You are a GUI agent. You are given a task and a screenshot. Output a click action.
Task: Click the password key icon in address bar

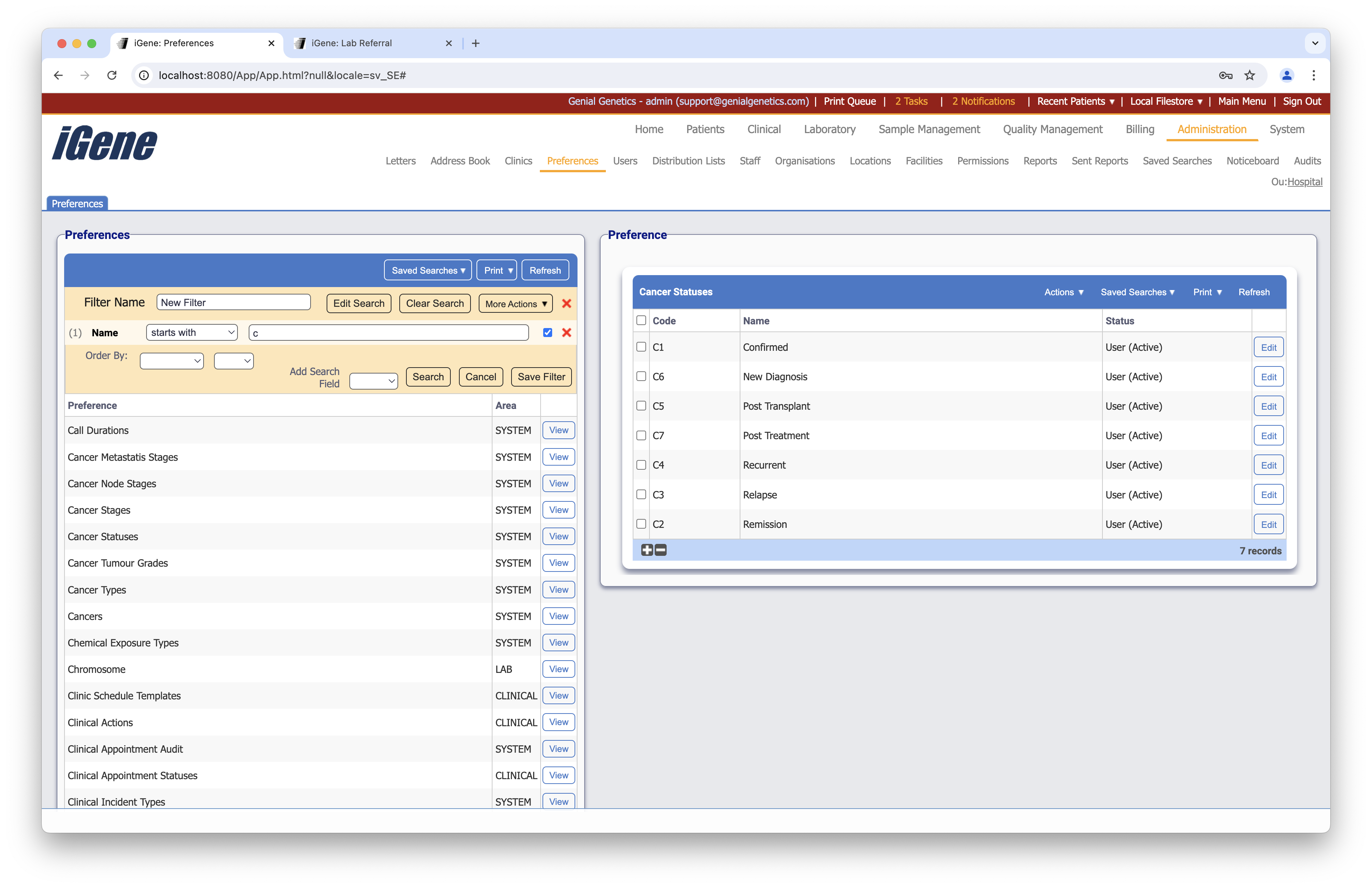pos(1225,75)
